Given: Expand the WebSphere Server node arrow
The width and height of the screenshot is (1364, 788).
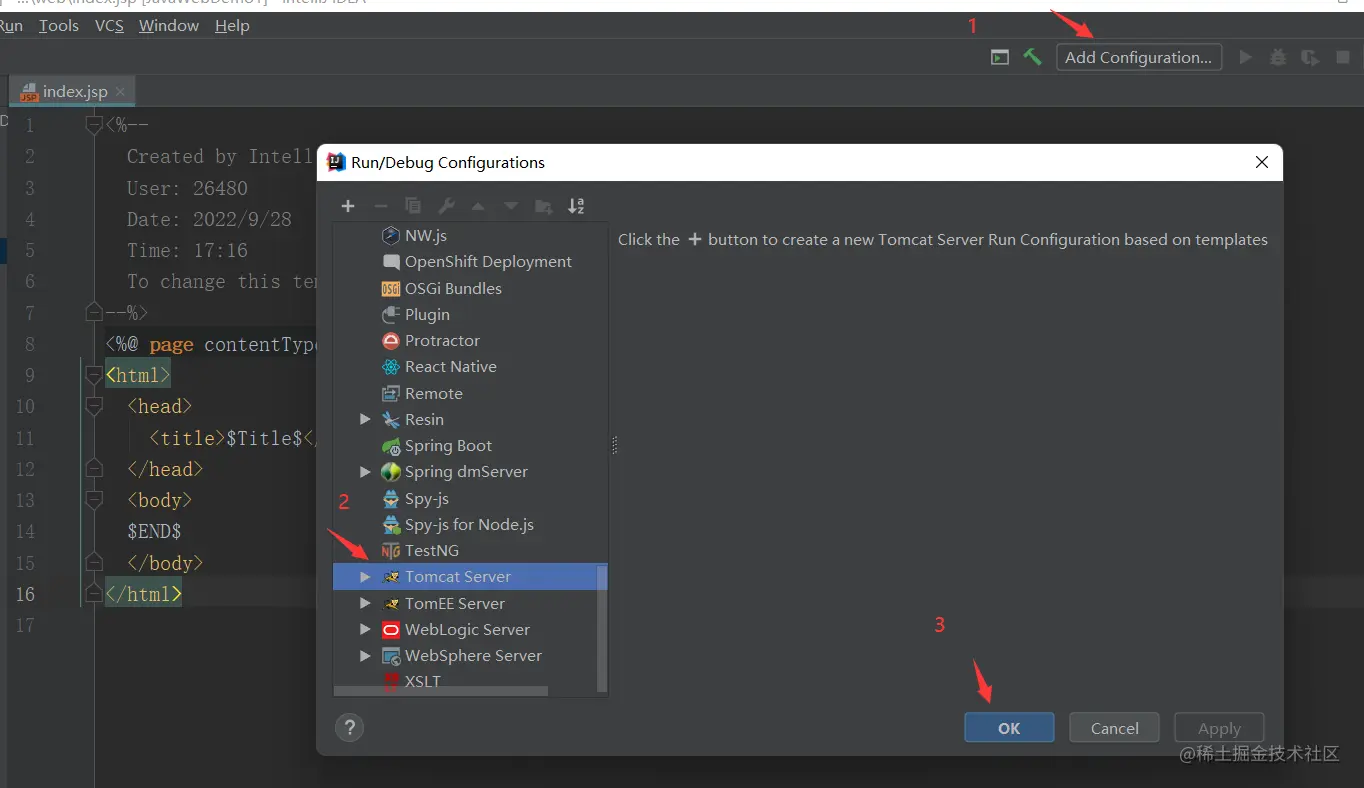Looking at the screenshot, I should pos(365,656).
